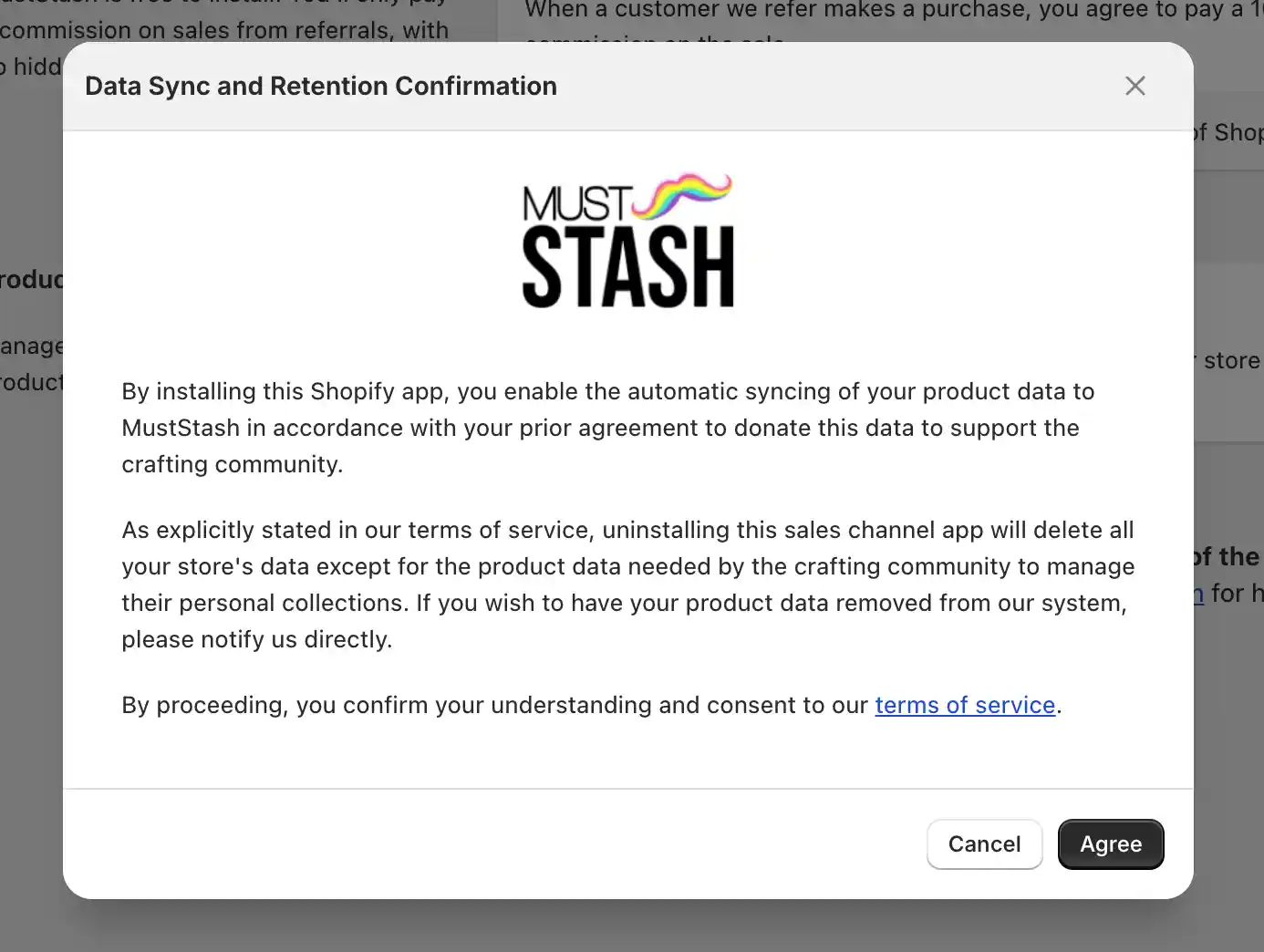
Task: Click the Agree button
Action: 1111,844
